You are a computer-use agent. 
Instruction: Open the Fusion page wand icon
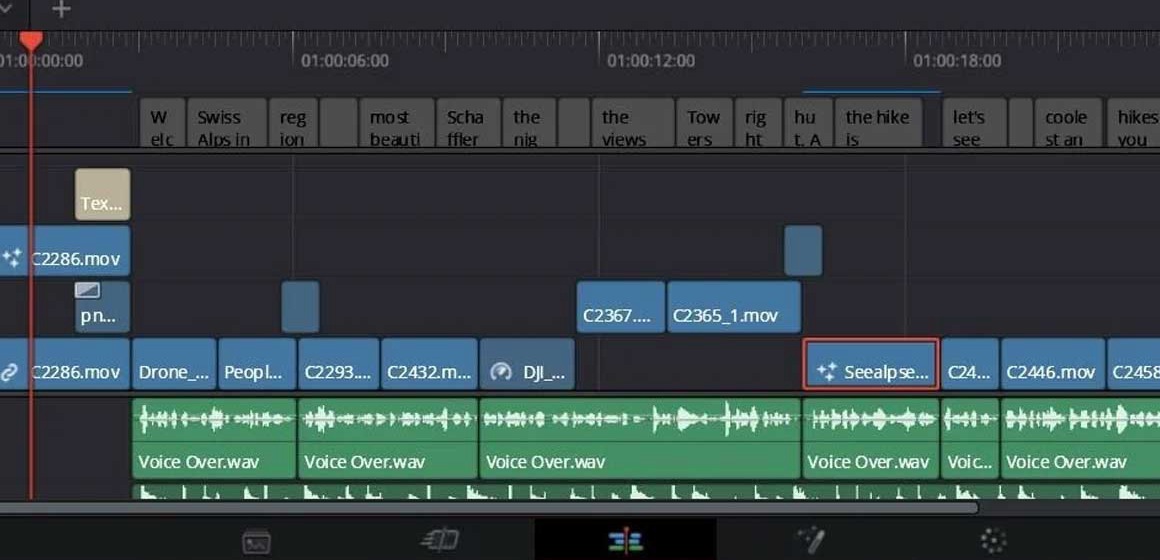point(809,541)
